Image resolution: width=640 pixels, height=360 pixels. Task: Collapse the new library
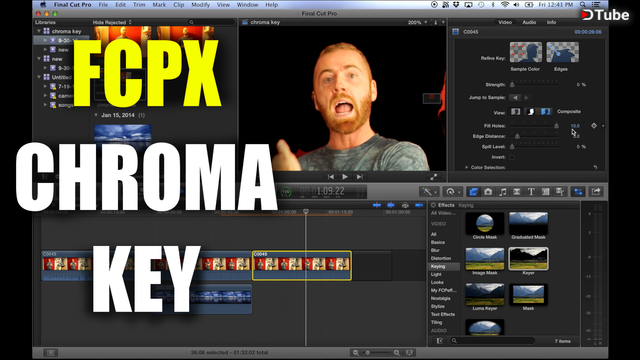39,59
